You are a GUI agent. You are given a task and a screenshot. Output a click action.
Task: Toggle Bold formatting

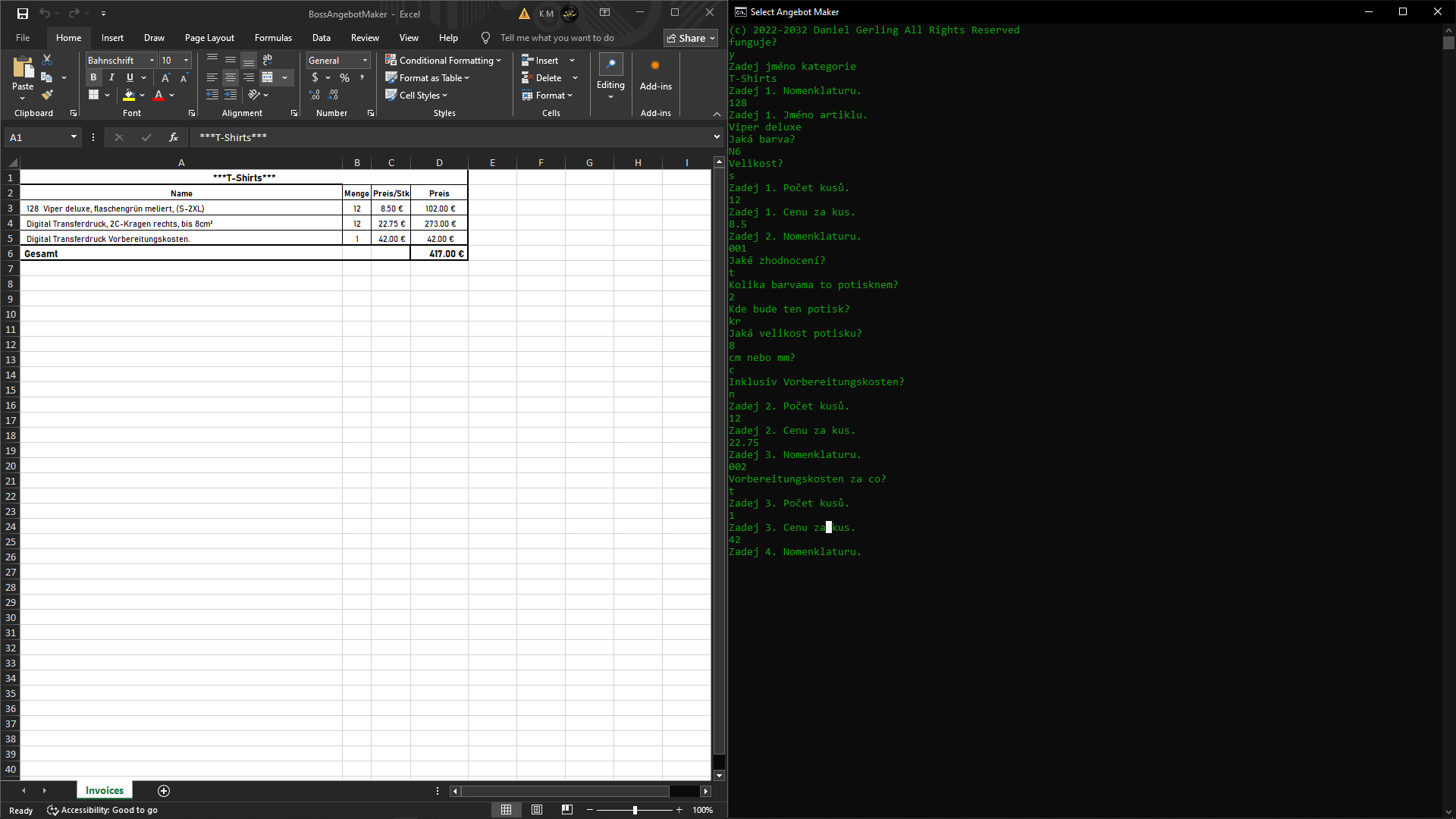tap(93, 77)
